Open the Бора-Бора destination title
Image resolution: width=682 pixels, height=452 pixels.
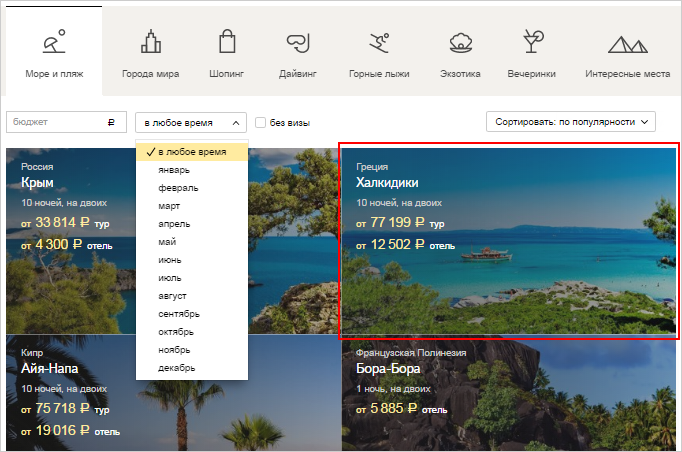click(x=388, y=368)
